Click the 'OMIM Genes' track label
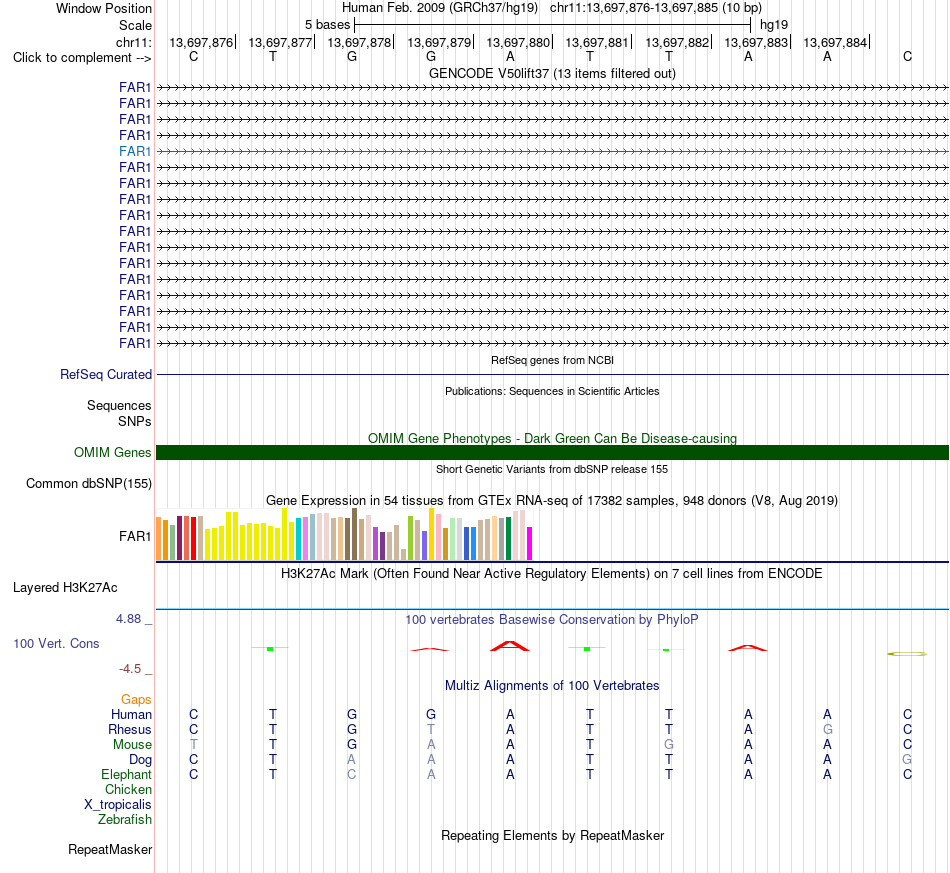The image size is (950, 873). (112, 453)
